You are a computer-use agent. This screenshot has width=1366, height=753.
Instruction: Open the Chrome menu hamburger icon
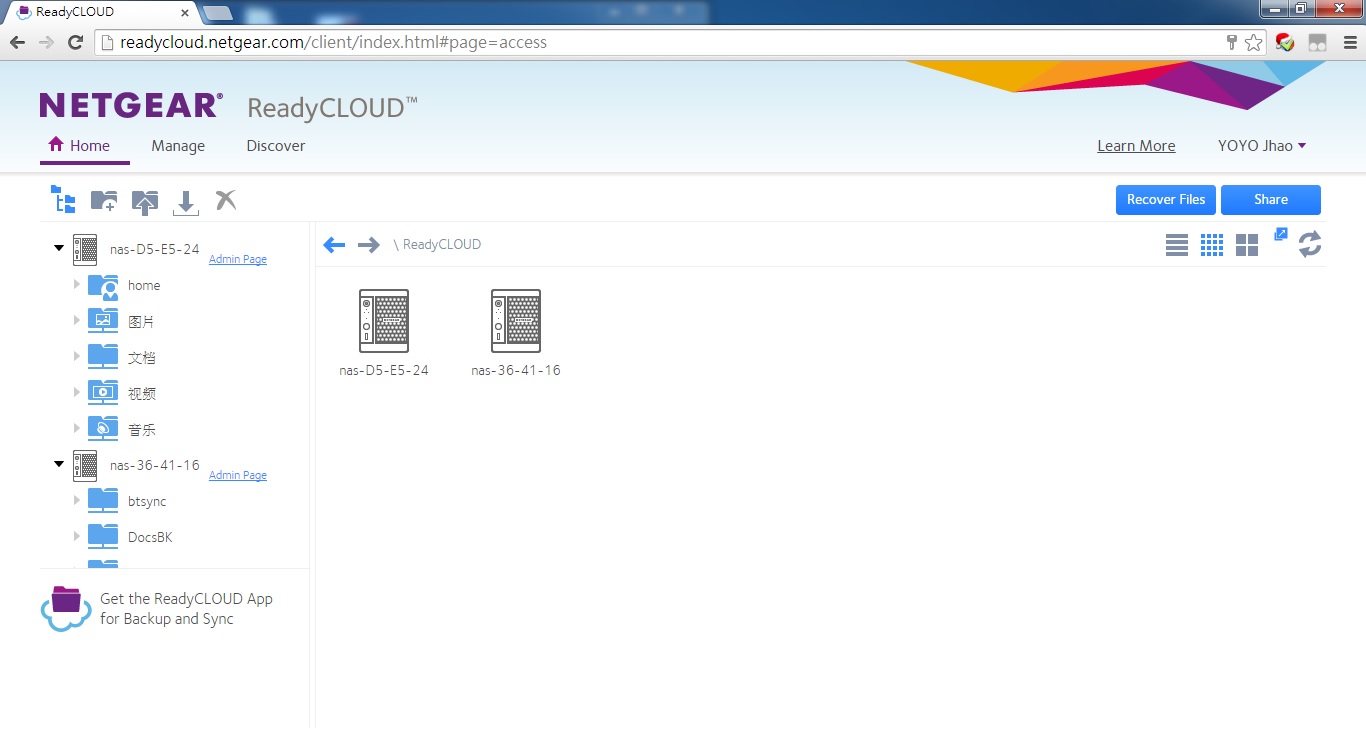tap(1348, 42)
